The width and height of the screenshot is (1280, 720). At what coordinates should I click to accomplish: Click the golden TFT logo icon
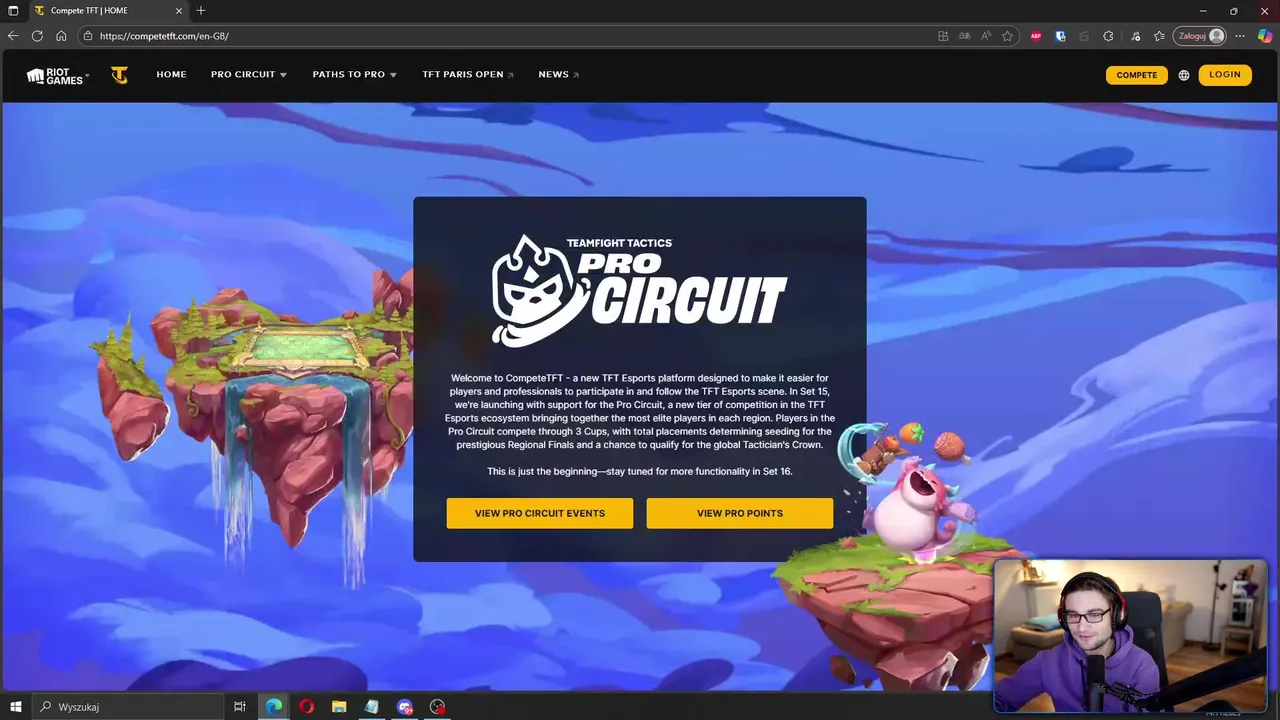(119, 75)
